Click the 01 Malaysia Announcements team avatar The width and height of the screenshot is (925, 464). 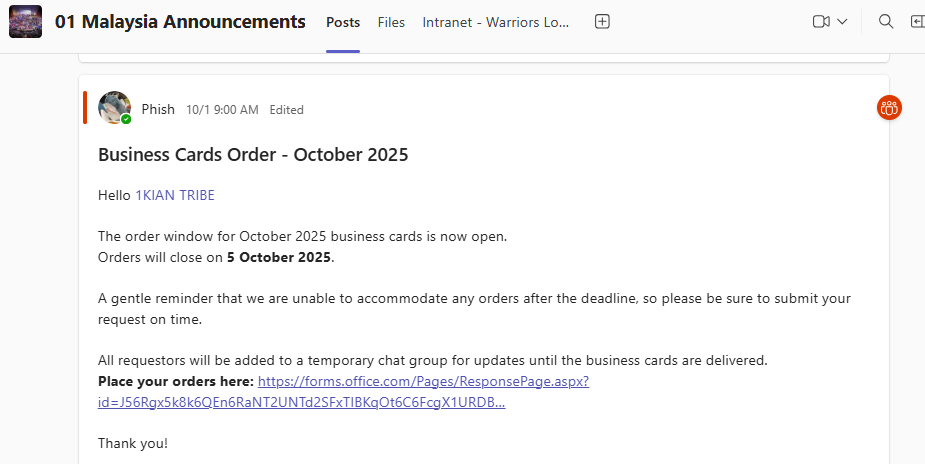tap(25, 22)
